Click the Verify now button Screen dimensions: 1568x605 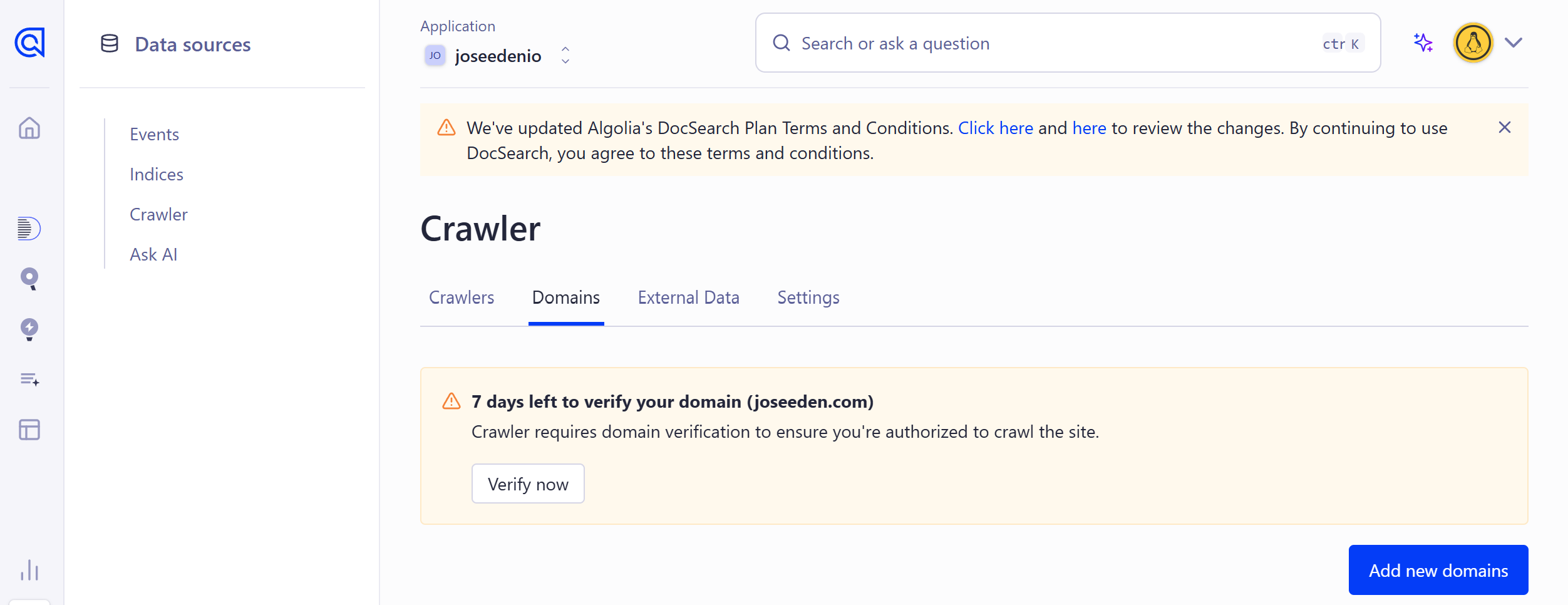[x=528, y=483]
